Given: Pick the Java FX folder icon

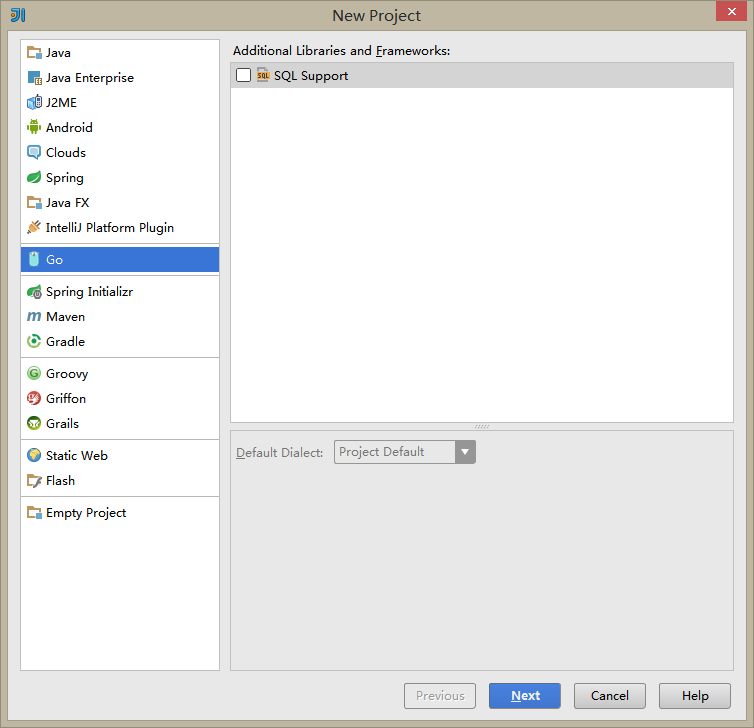Looking at the screenshot, I should 34,202.
